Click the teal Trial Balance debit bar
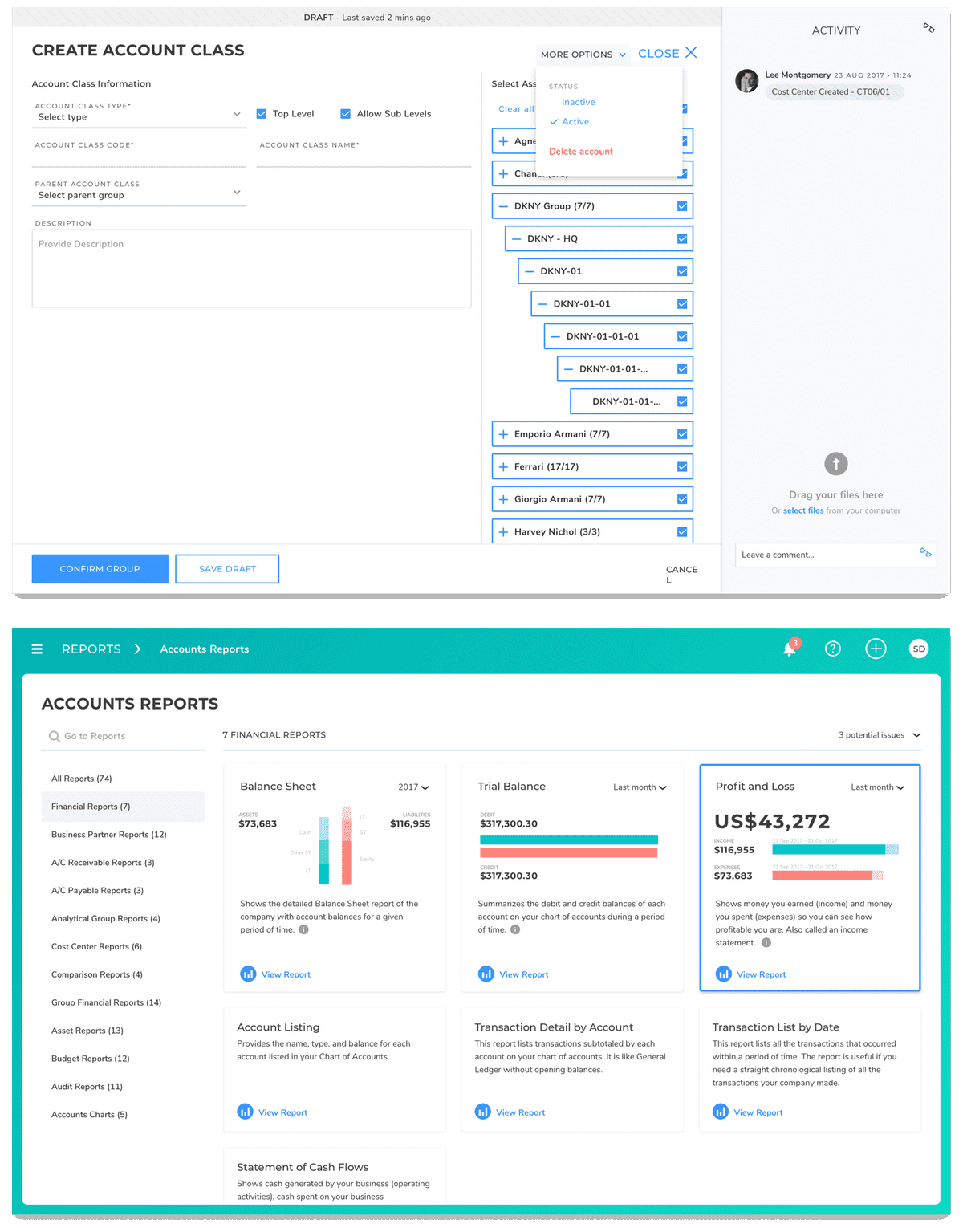 [568, 840]
